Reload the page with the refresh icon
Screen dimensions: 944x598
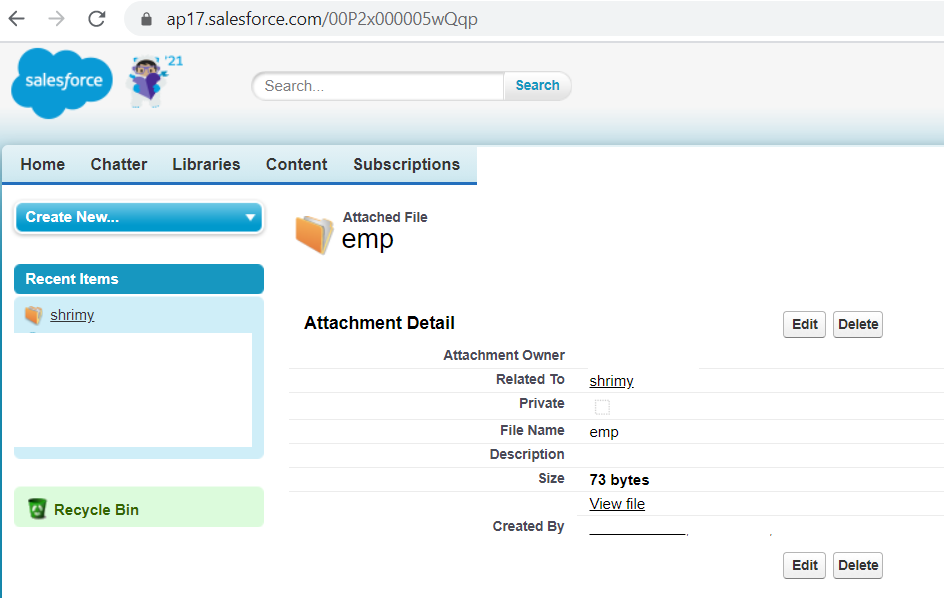coord(97,19)
